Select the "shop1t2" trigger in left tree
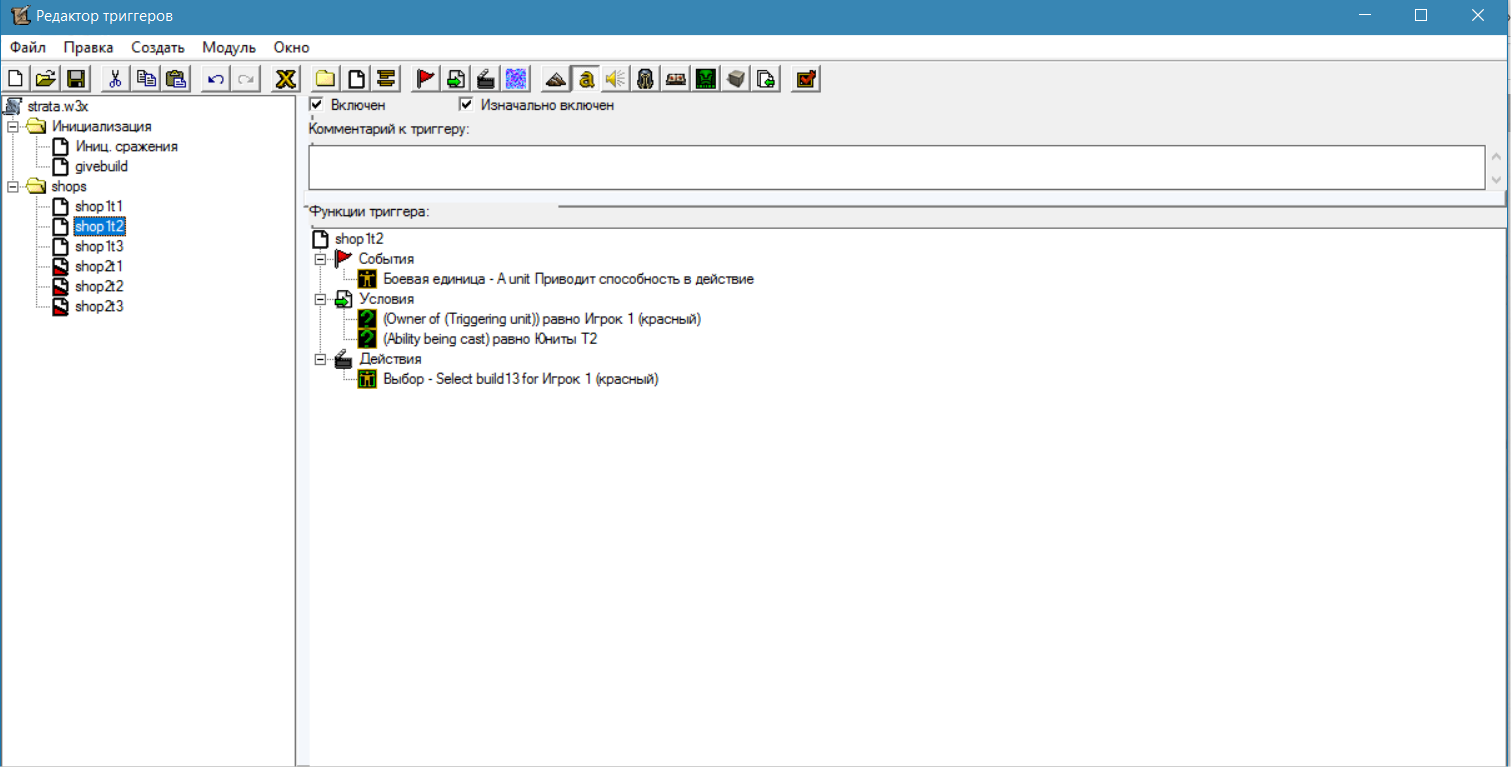 (x=99, y=227)
